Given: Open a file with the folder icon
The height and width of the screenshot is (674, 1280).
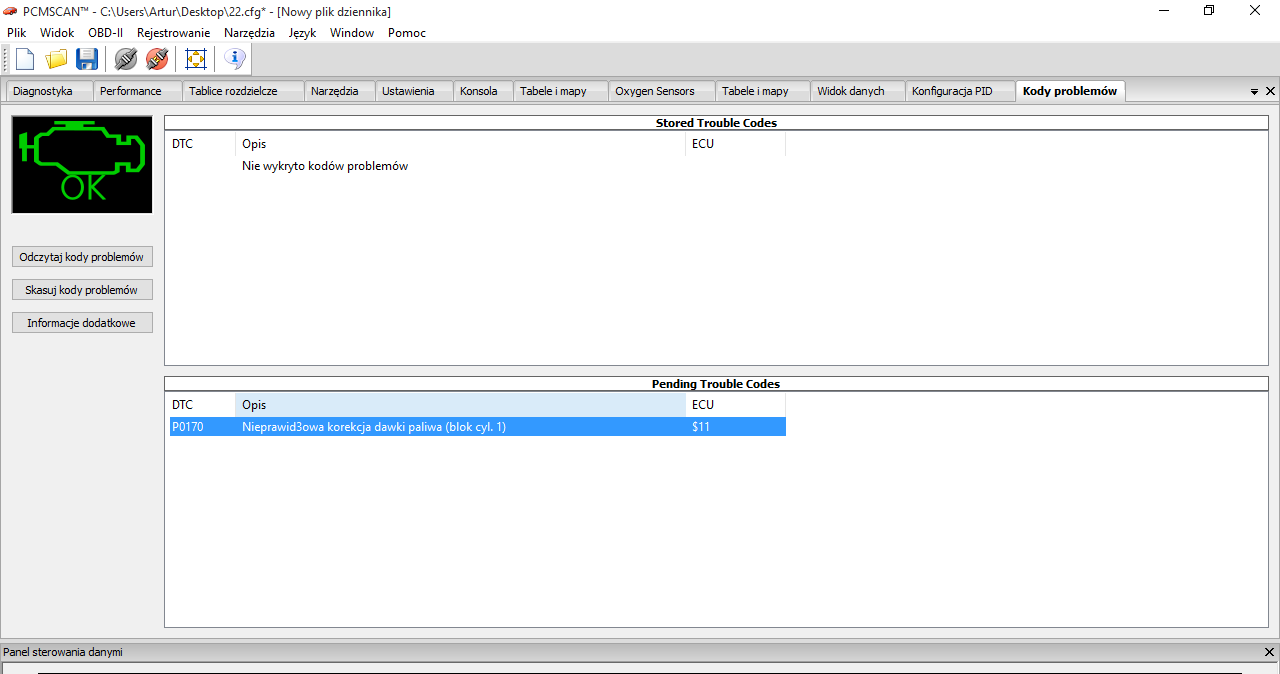Looking at the screenshot, I should [56, 60].
